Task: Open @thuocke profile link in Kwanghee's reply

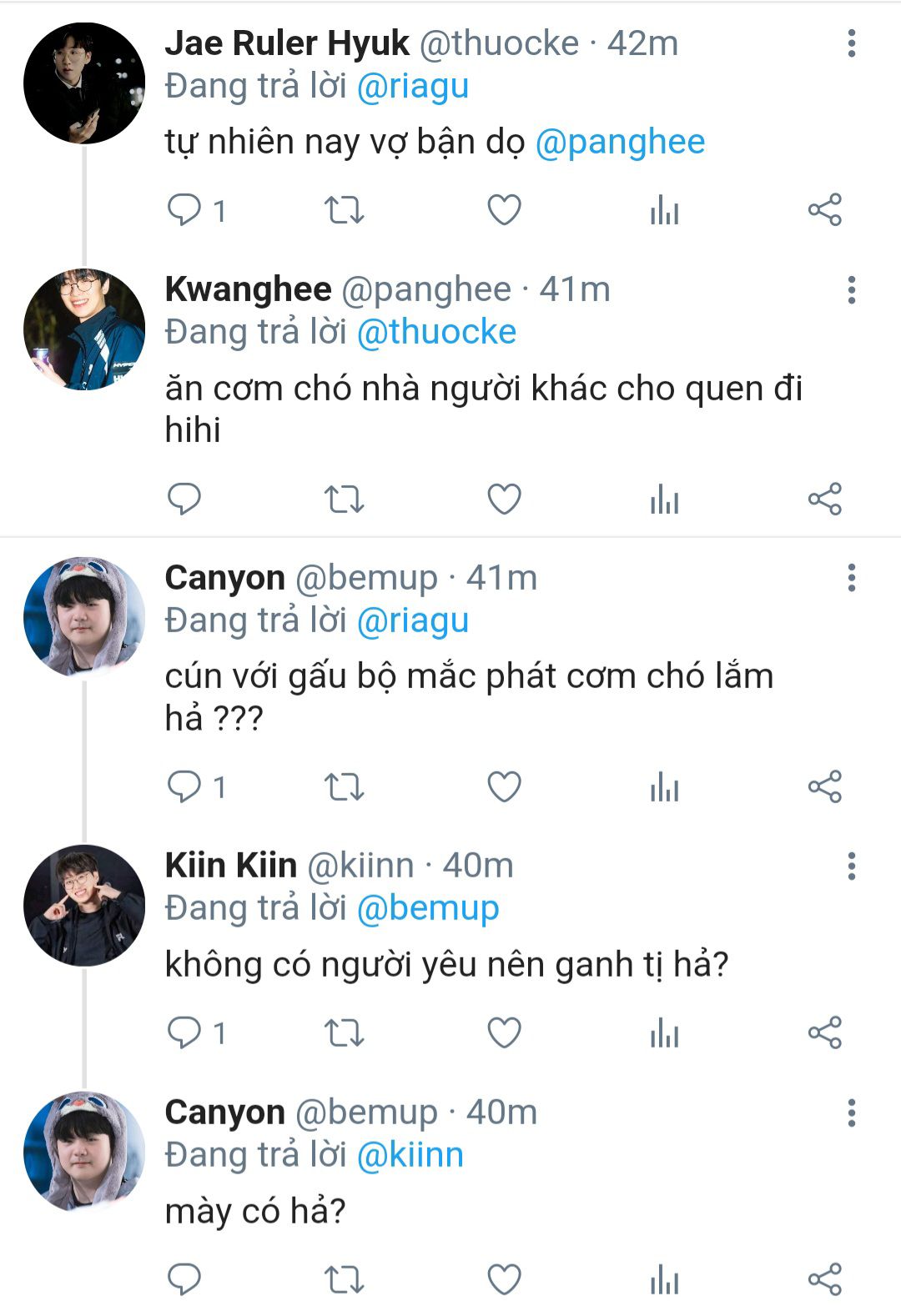Action: click(436, 332)
